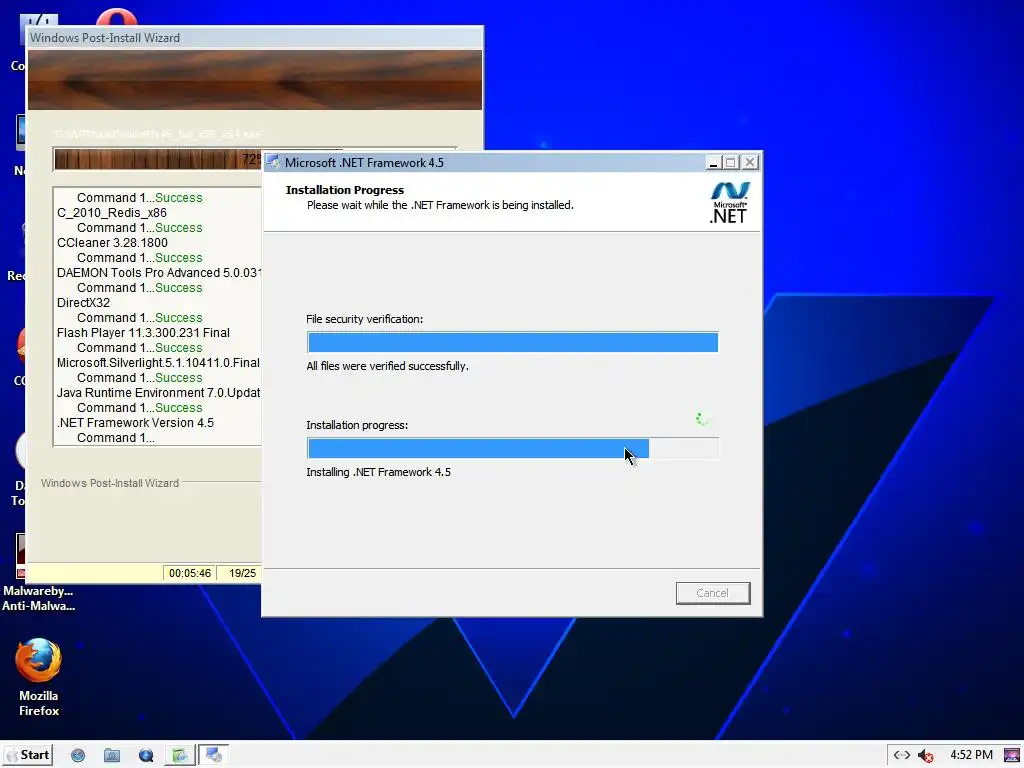
Task: Click the File security verification progress bar
Action: click(513, 342)
